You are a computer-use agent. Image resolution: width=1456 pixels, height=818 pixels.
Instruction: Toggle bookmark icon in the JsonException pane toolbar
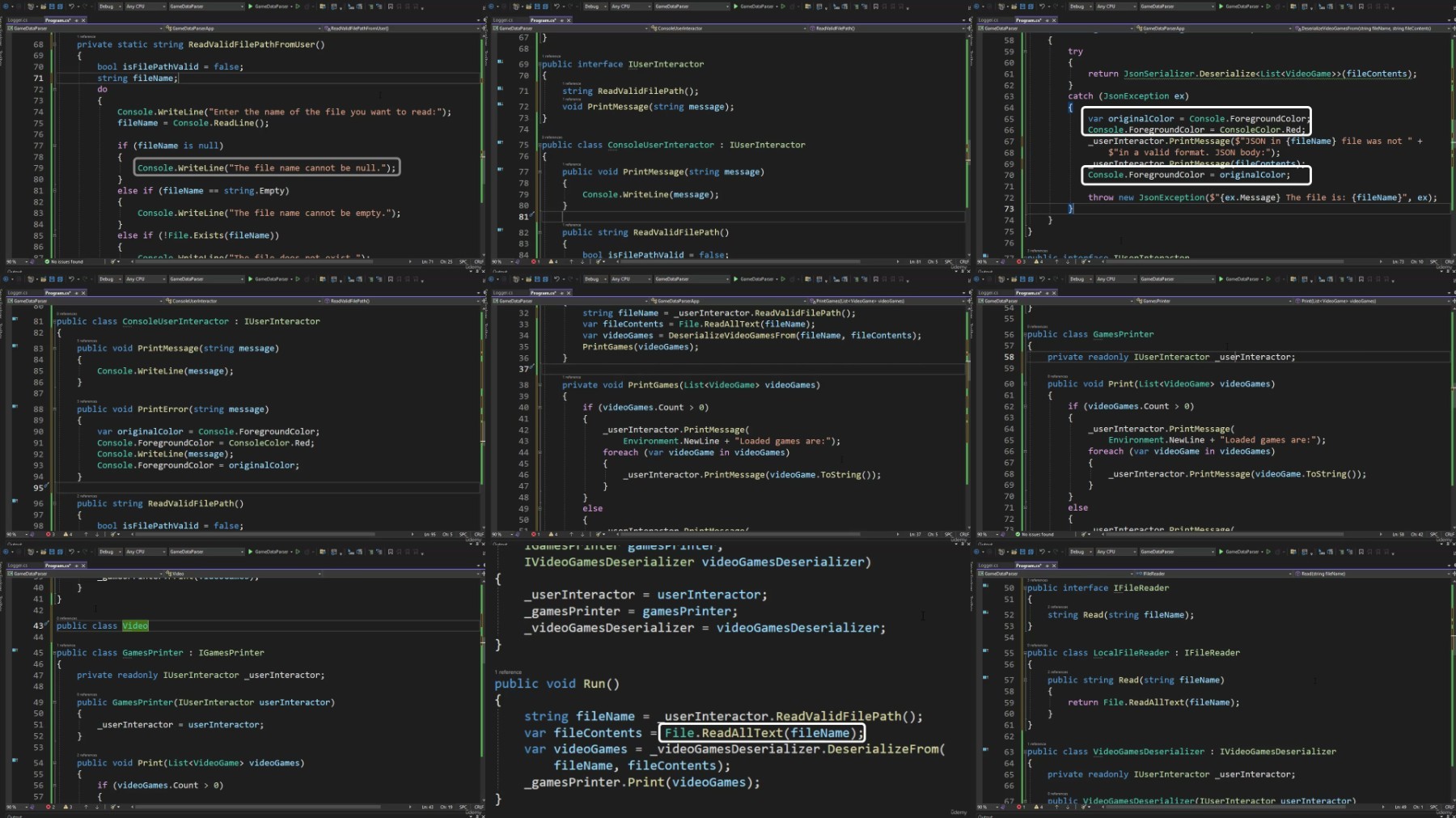click(x=1361, y=6)
